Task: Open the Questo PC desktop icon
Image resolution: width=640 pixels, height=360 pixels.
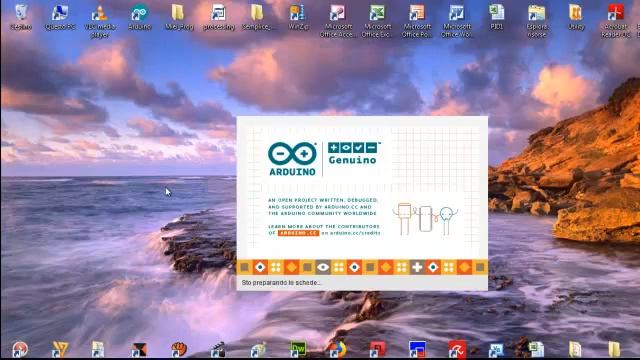Action: coord(60,17)
